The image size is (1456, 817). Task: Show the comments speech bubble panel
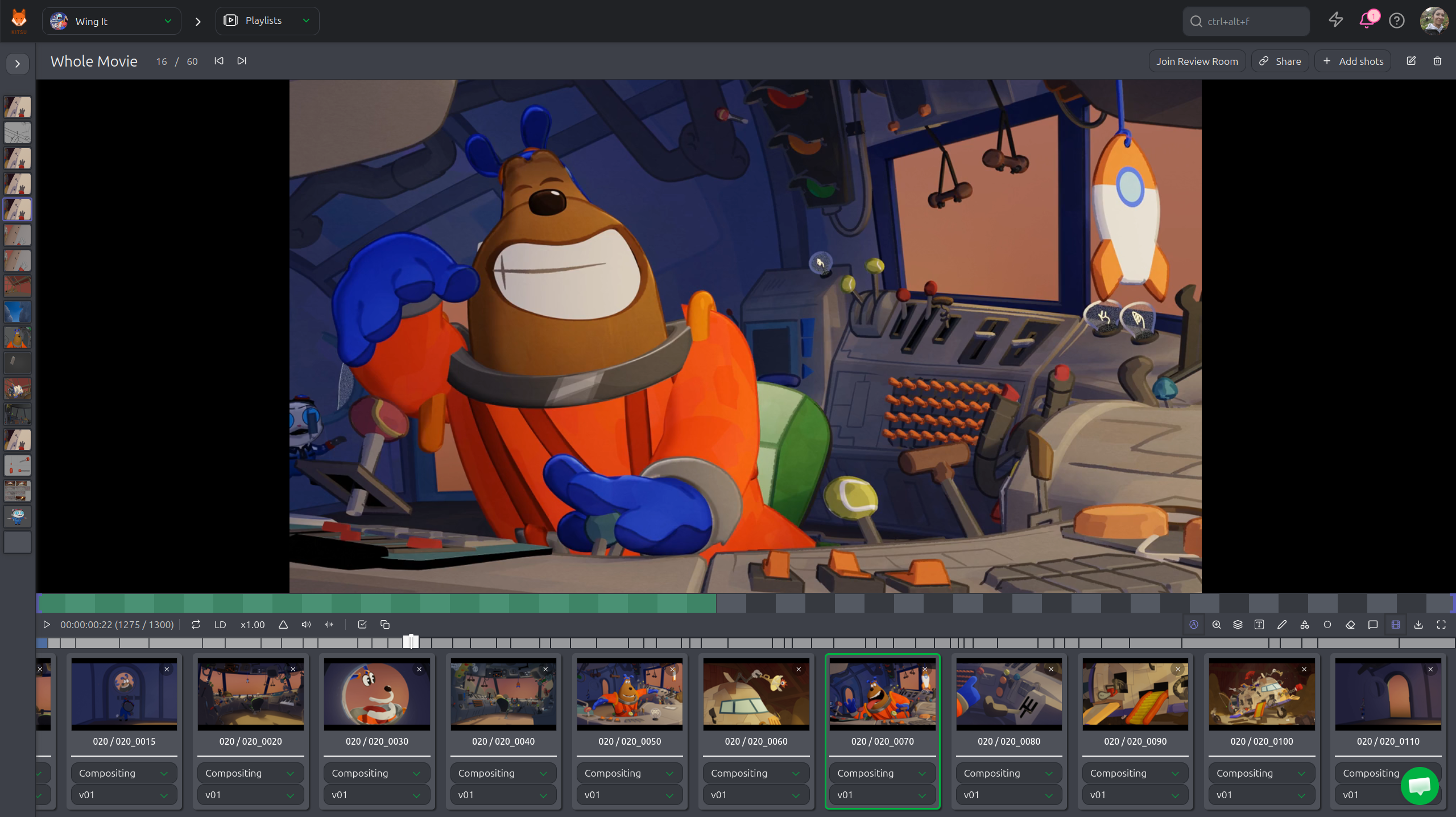tap(1373, 625)
